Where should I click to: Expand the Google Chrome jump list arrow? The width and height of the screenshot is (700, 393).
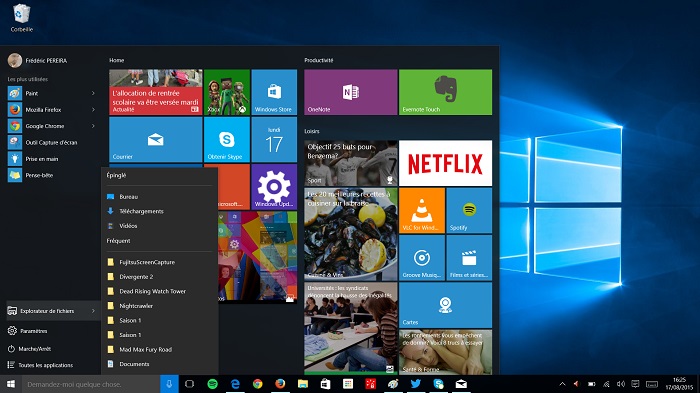coord(93,126)
